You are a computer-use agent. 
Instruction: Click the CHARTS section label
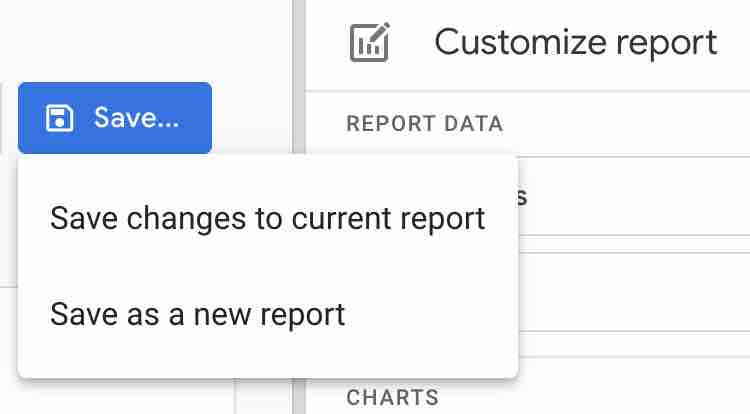pyautogui.click(x=392, y=397)
